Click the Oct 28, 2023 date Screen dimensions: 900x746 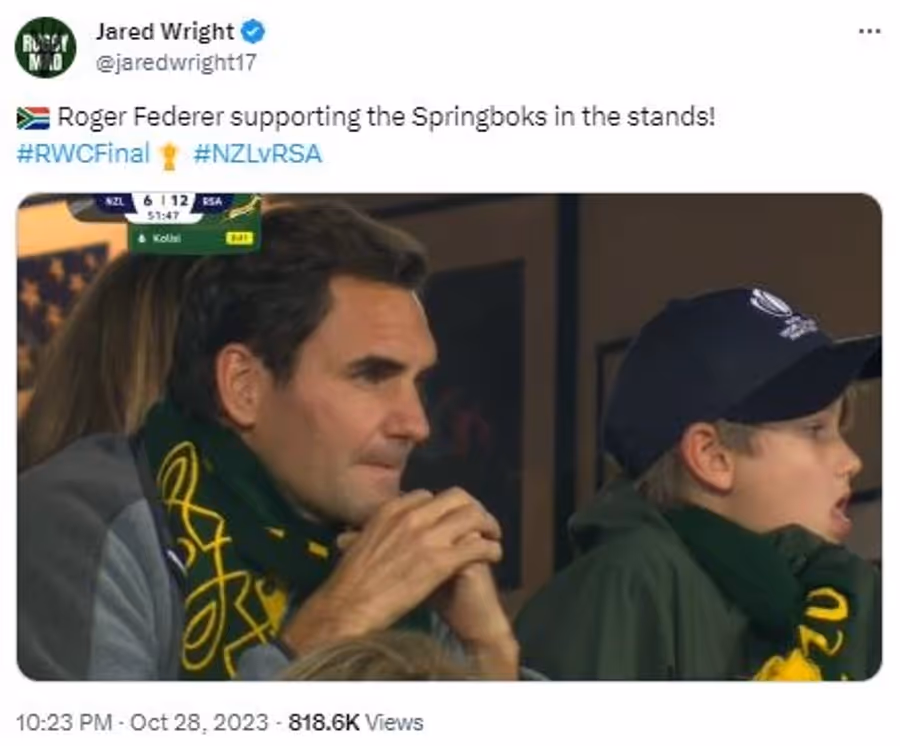[x=199, y=722]
